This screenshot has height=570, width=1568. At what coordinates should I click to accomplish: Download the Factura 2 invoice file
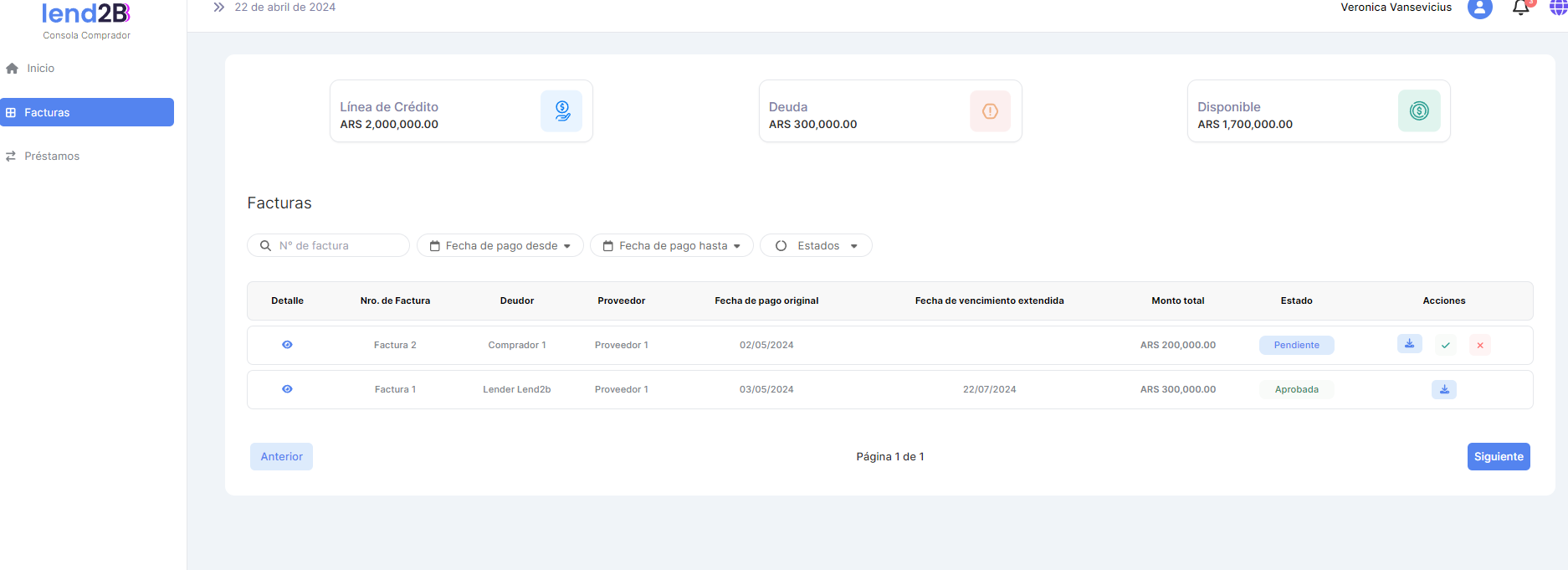pos(1409,344)
